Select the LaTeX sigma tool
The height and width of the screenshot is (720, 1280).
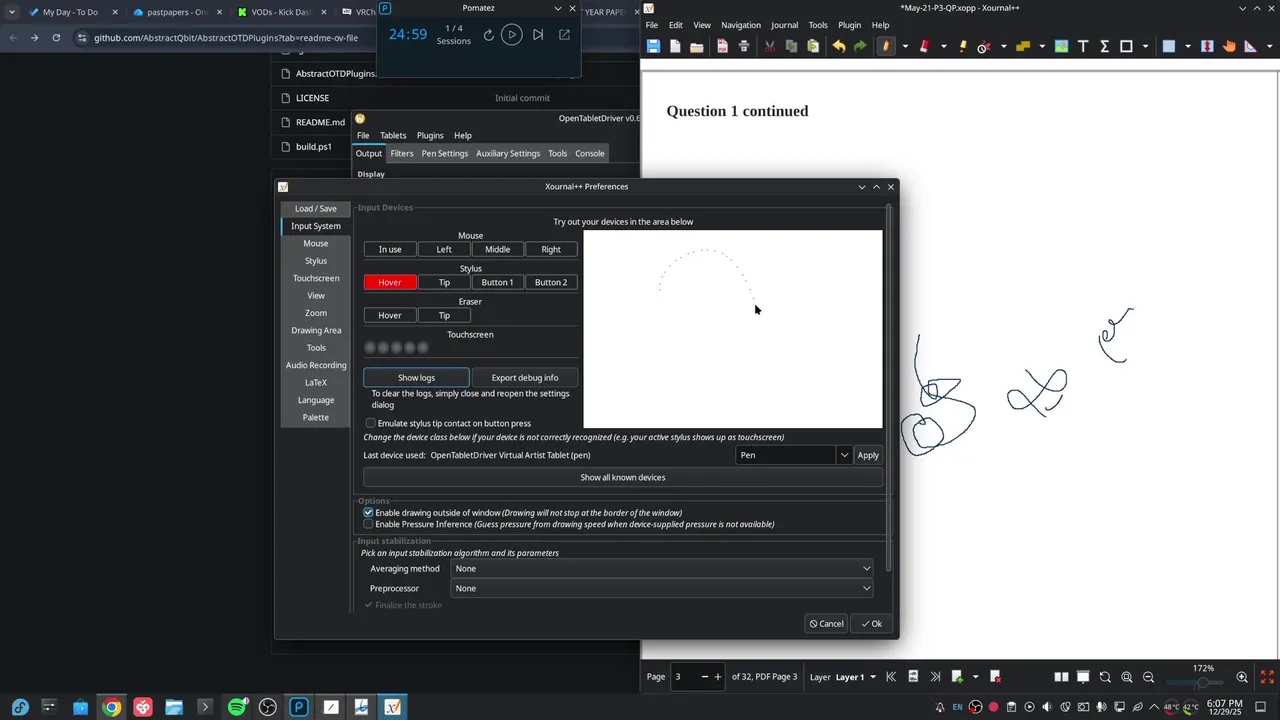click(1105, 46)
